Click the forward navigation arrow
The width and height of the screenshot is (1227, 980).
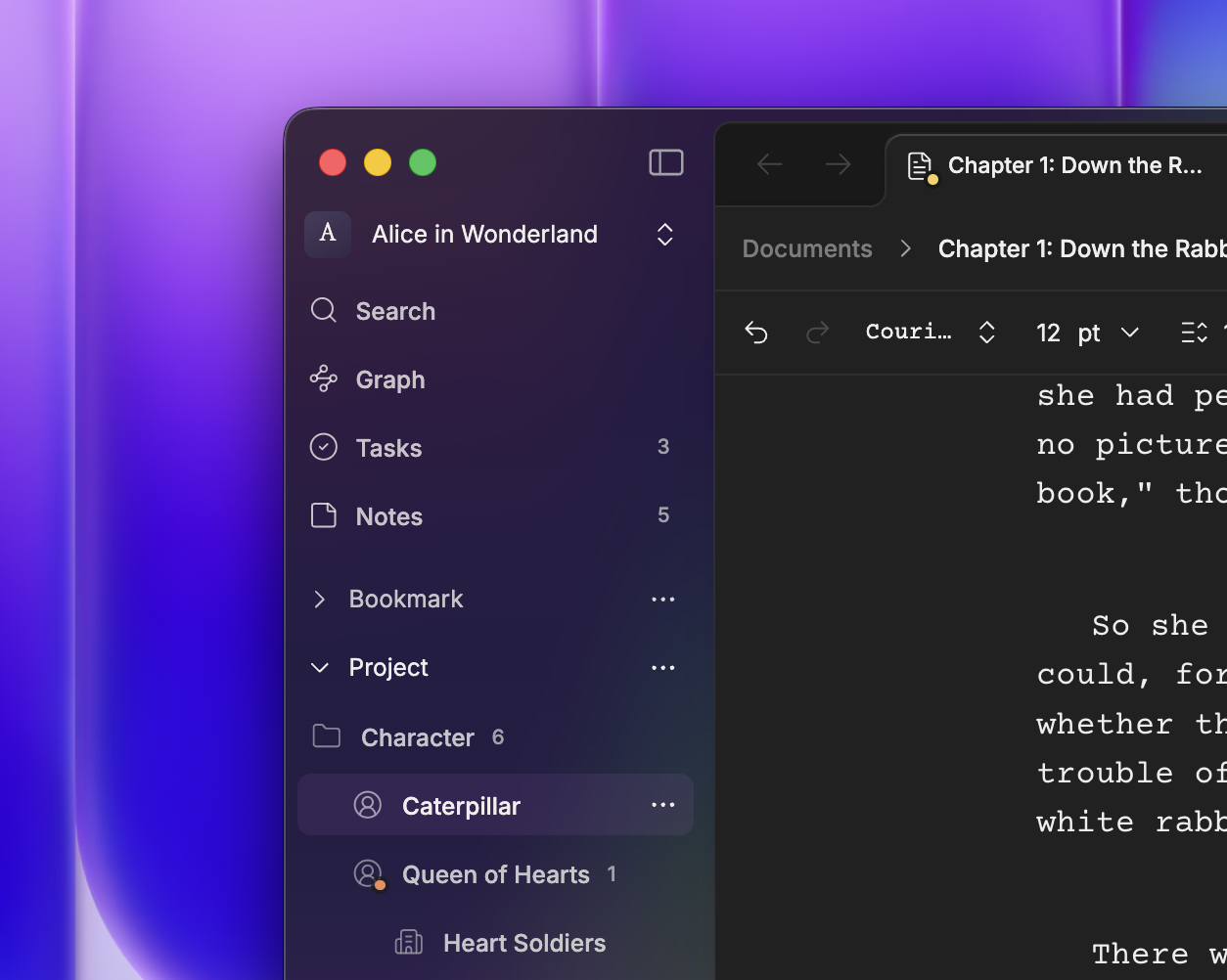click(x=838, y=164)
